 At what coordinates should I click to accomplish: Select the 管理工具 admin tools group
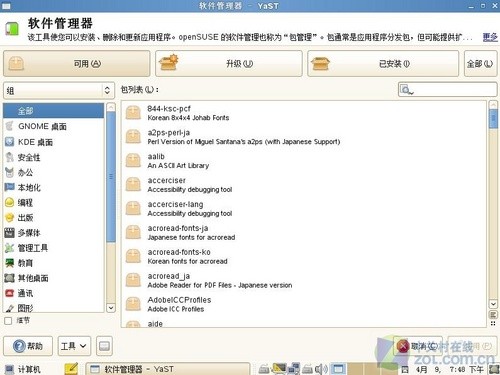point(53,248)
